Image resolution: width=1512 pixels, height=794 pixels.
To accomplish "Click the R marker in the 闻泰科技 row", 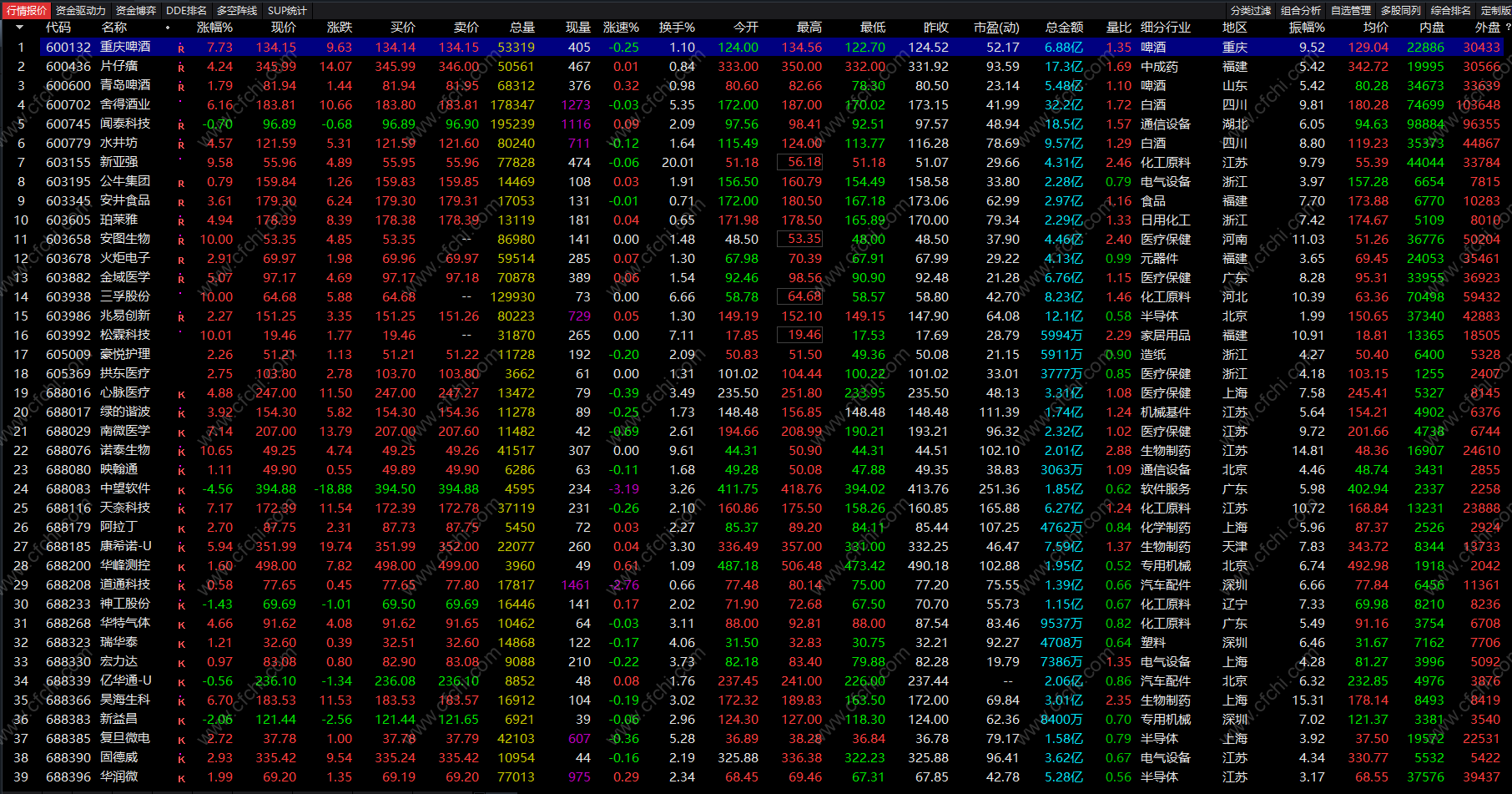I will (181, 125).
